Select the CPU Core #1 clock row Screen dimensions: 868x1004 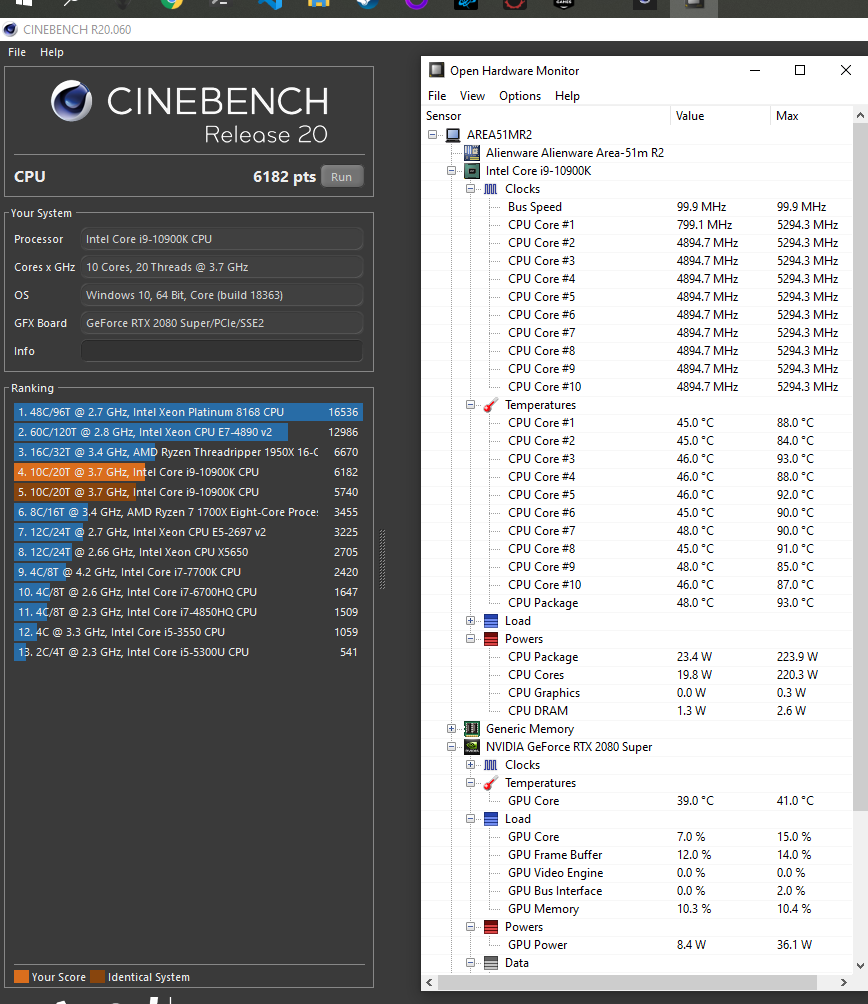click(x=638, y=225)
